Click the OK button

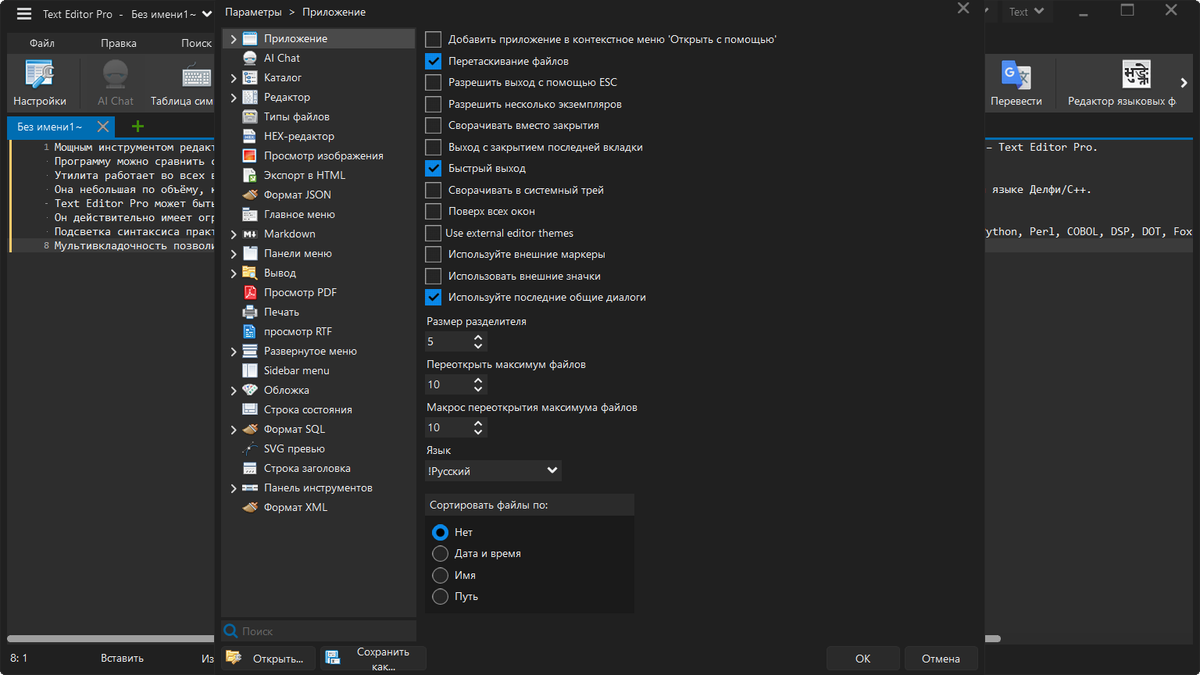pos(863,658)
